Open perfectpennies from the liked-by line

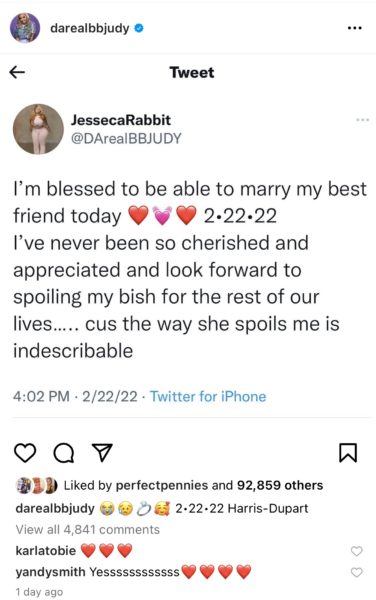pos(161,486)
